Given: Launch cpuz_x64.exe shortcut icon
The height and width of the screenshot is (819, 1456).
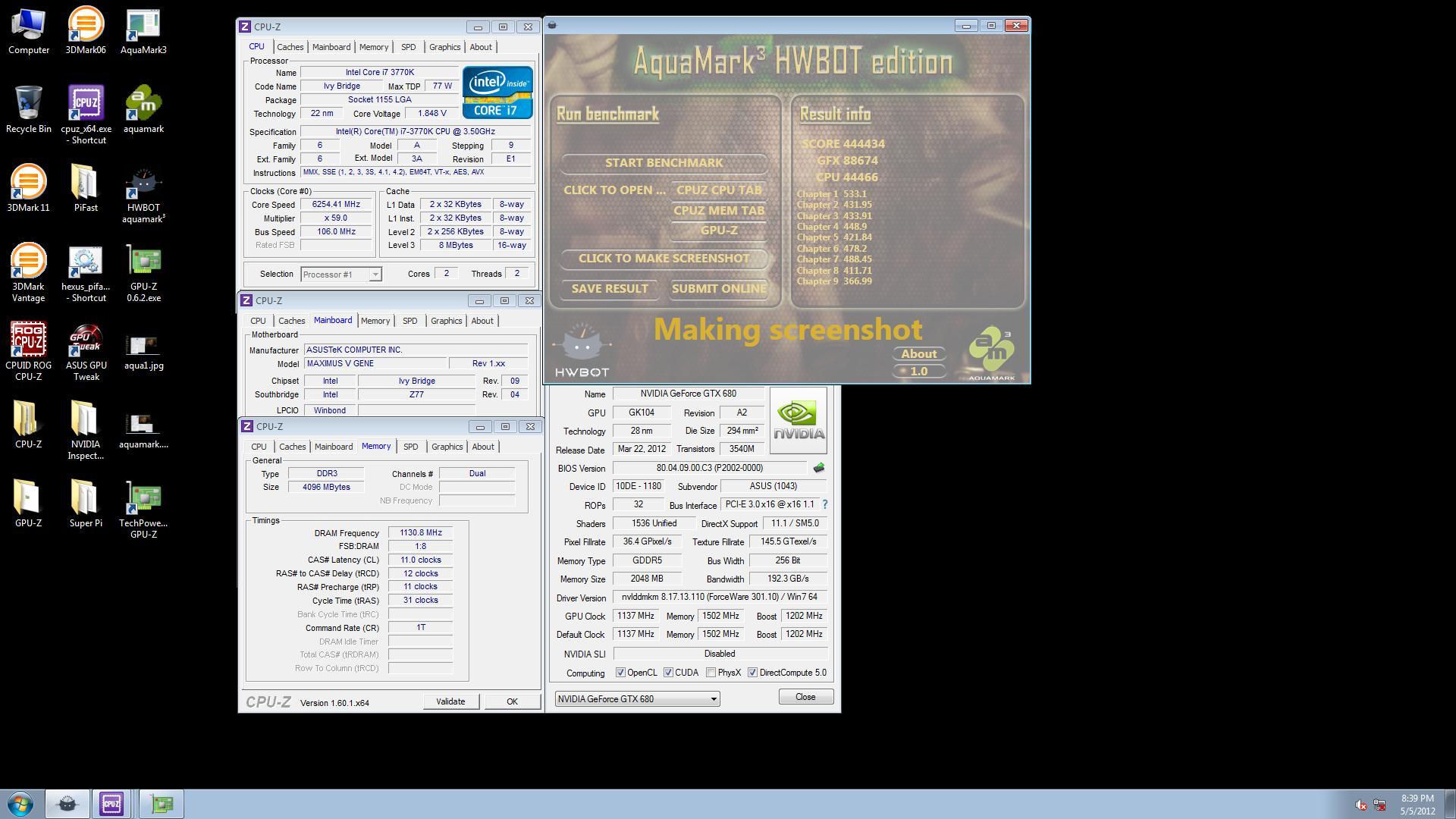Looking at the screenshot, I should click(x=86, y=114).
